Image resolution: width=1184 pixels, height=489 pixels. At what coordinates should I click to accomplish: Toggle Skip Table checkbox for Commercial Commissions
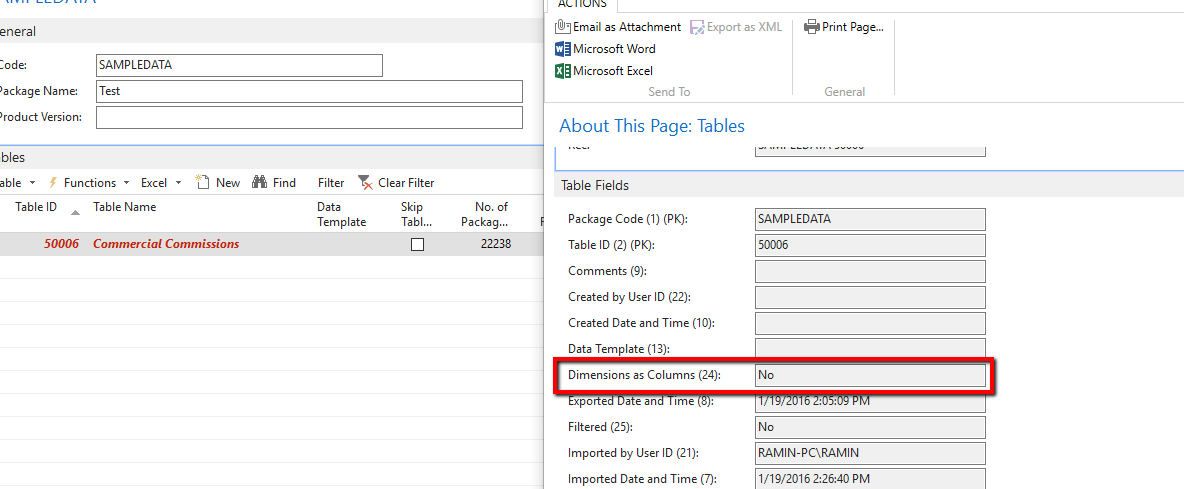tap(418, 245)
